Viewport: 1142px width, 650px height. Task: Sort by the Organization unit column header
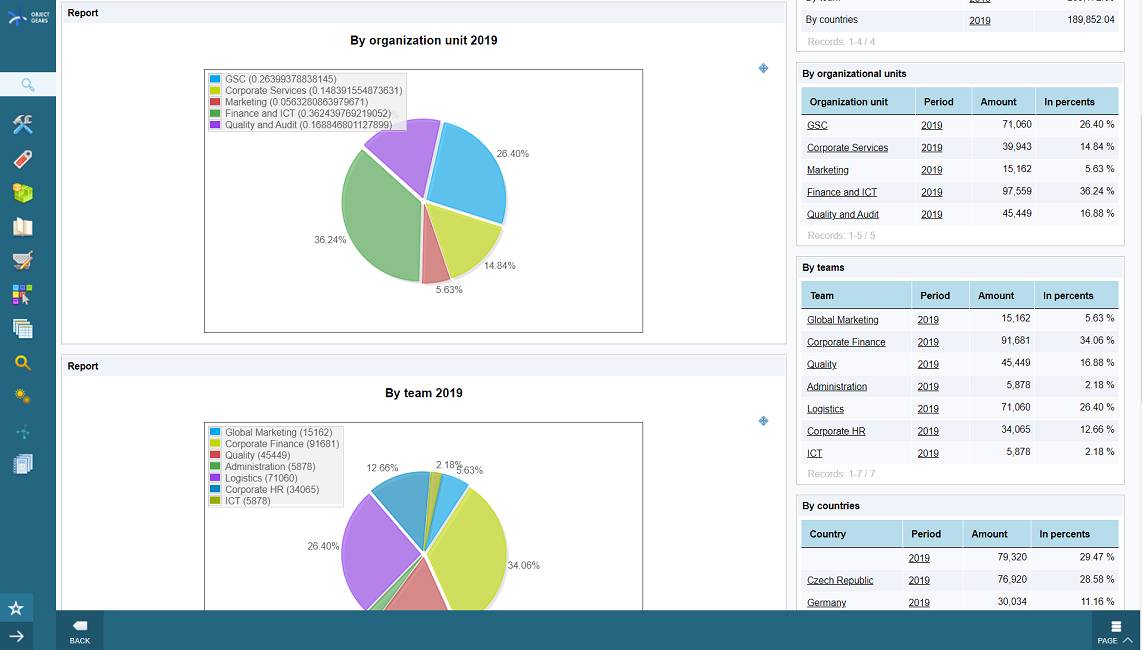[x=848, y=102]
